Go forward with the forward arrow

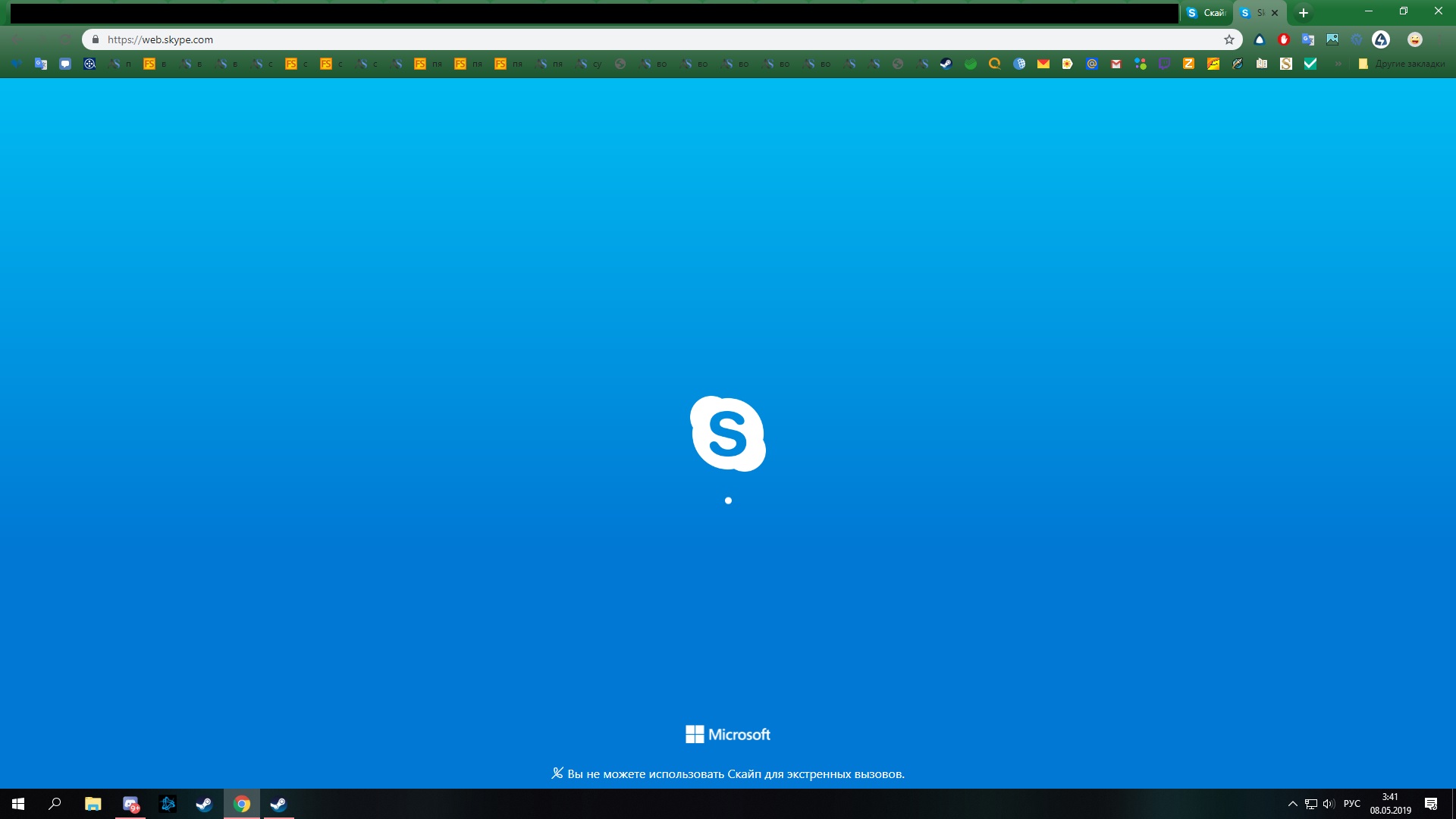click(42, 39)
